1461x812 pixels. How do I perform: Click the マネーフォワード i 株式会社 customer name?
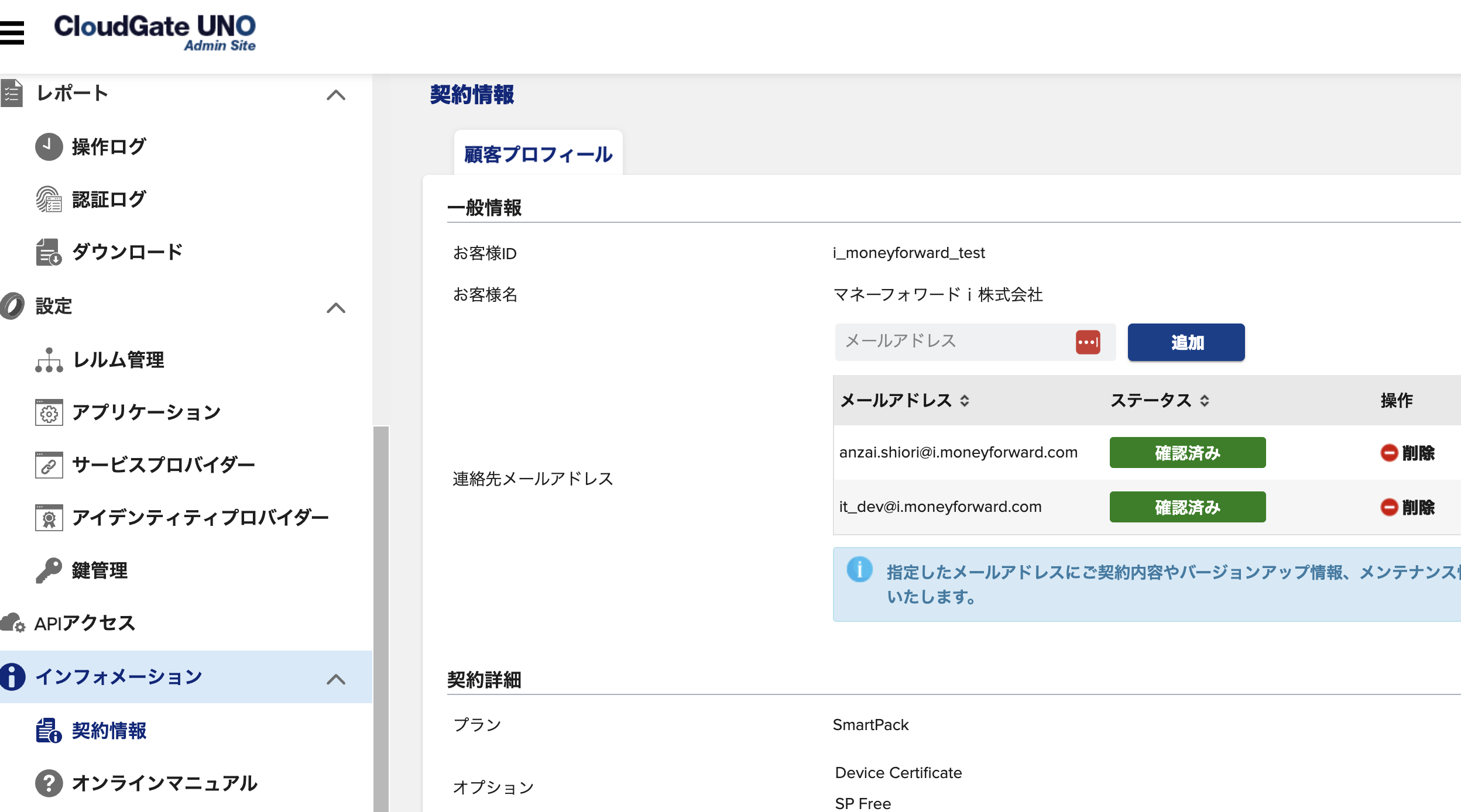click(x=938, y=294)
